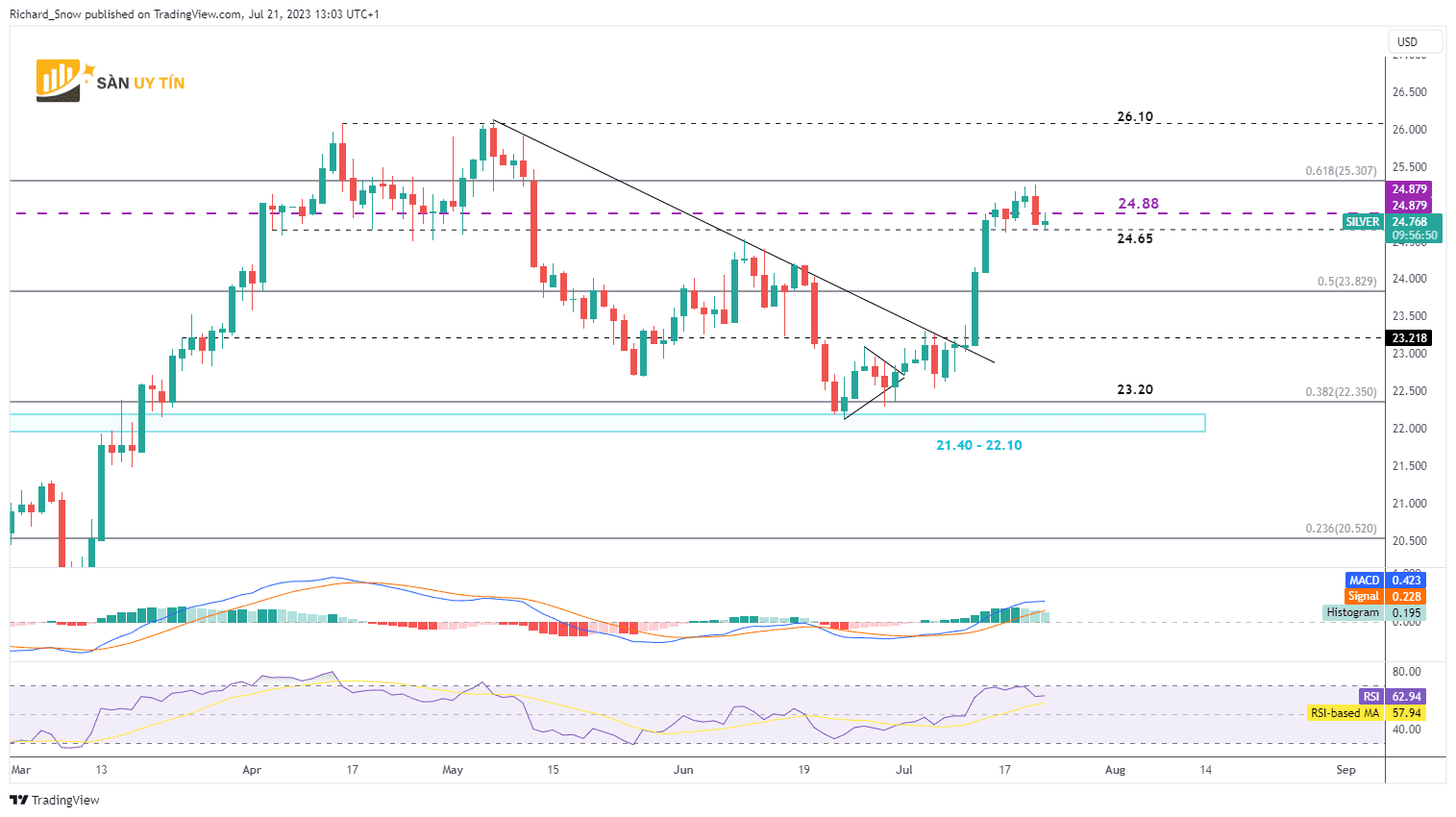Click the 25.500 price axis label
This screenshot has height=817, width=1456.
point(1409,167)
